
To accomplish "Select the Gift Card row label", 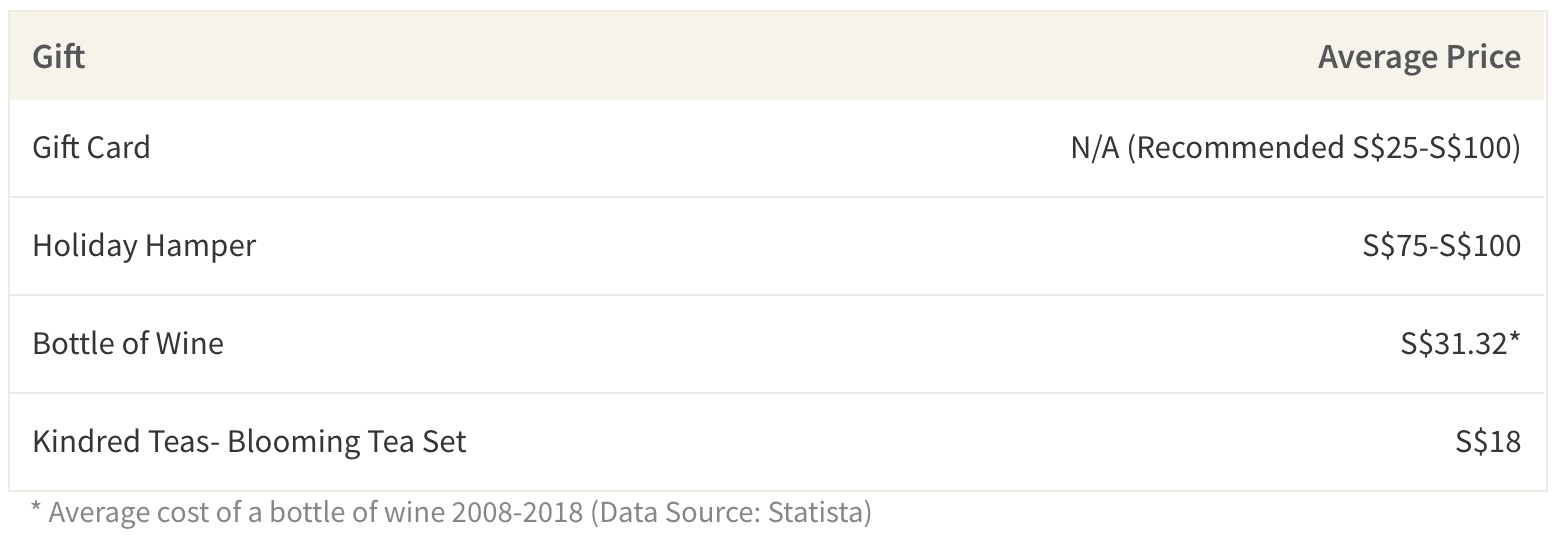I will tap(91, 147).
